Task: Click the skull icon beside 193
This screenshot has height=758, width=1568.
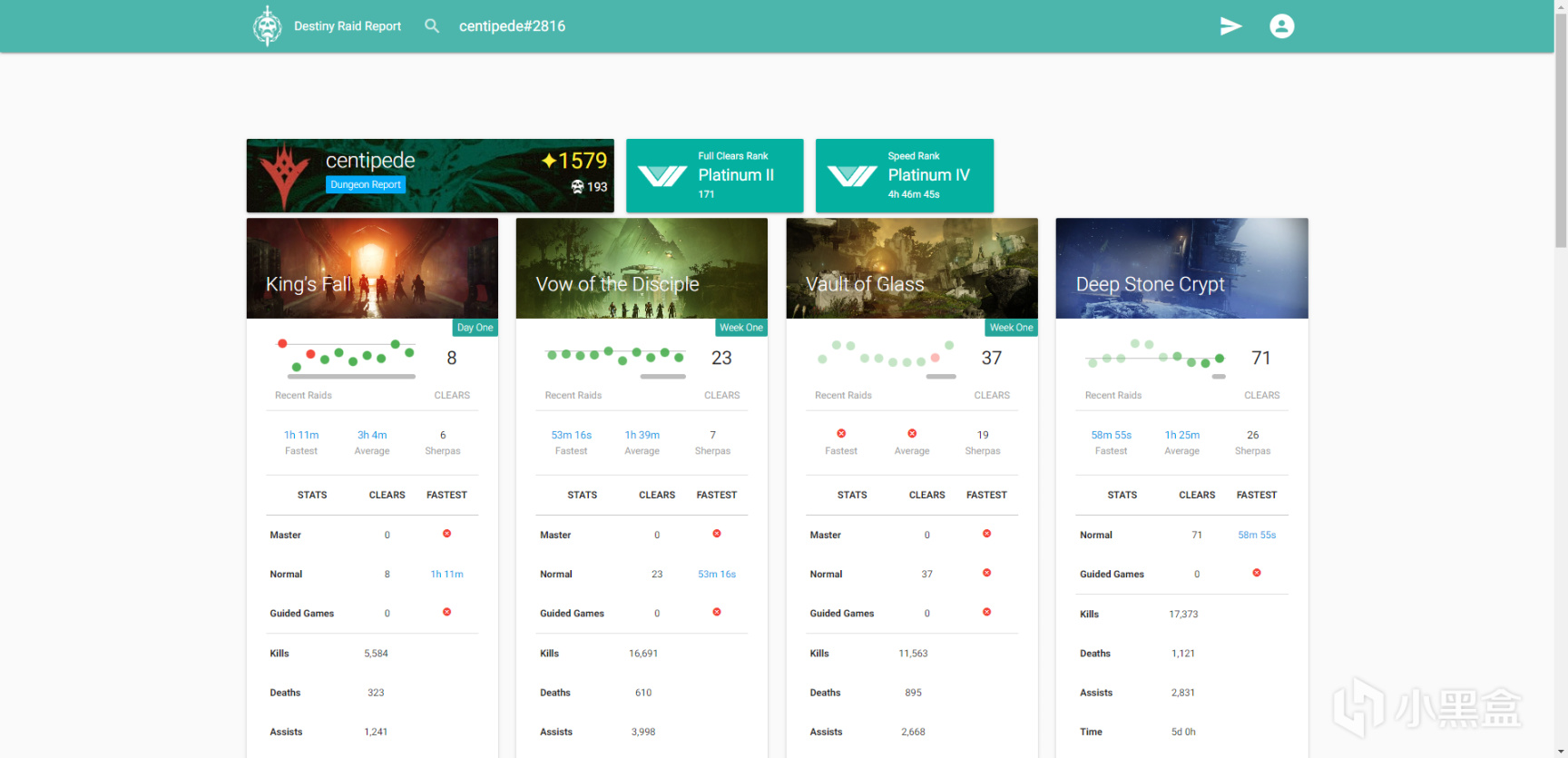Action: [577, 187]
